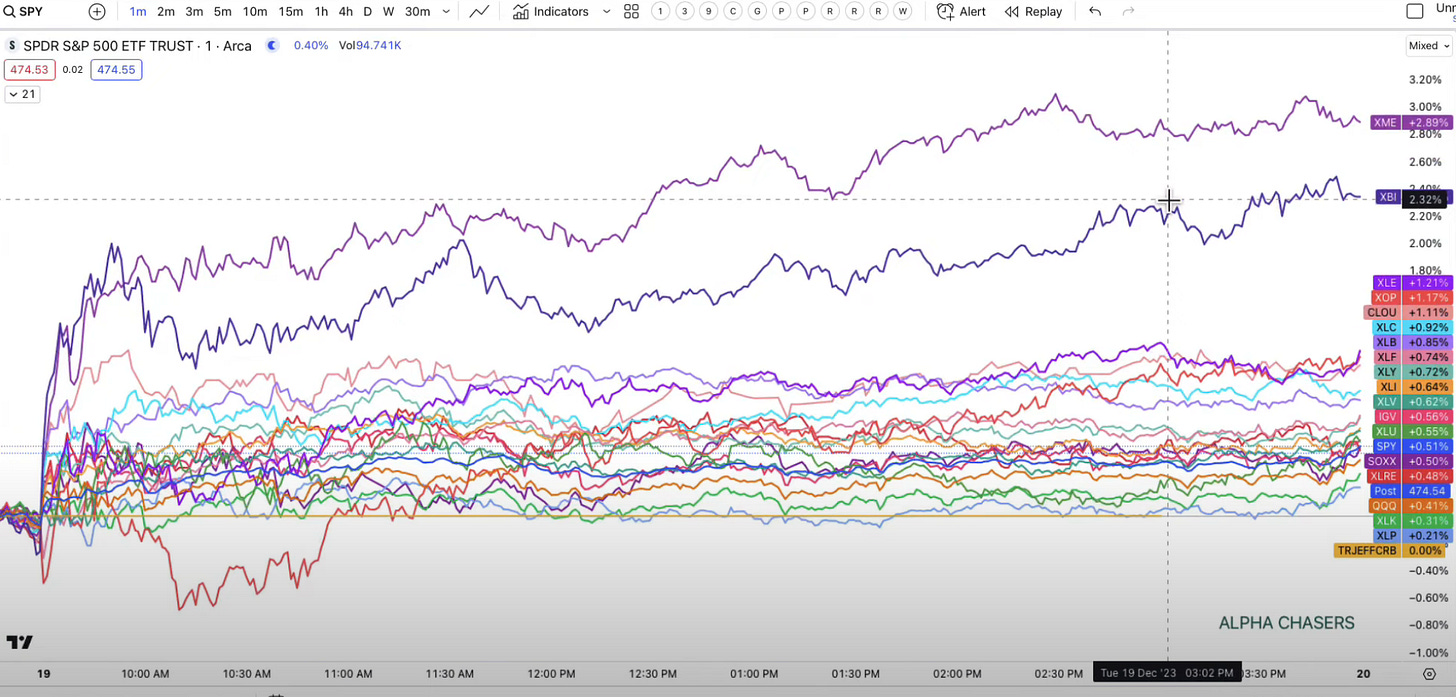
Task: Create a new Alert
Action: 961,12
